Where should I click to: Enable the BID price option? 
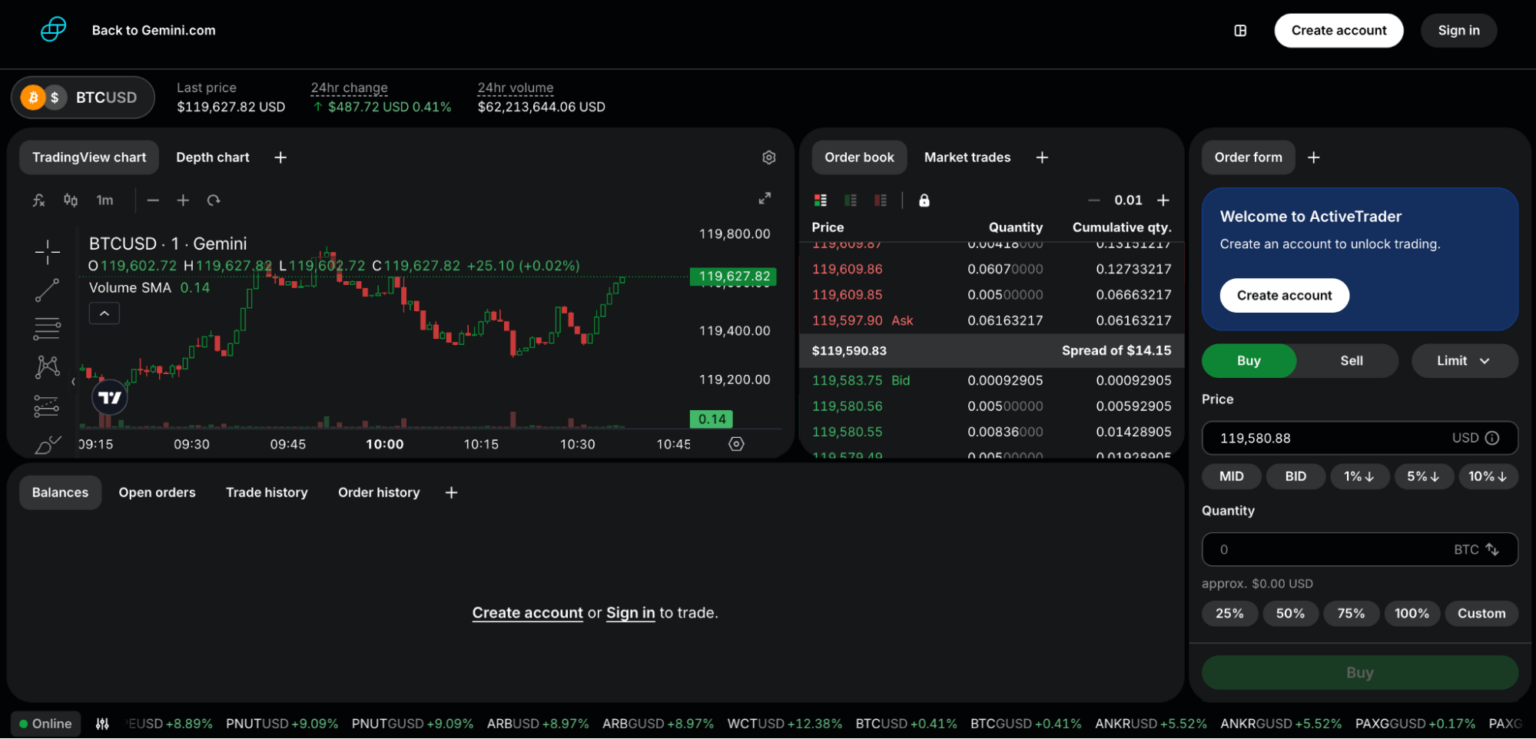1295,476
